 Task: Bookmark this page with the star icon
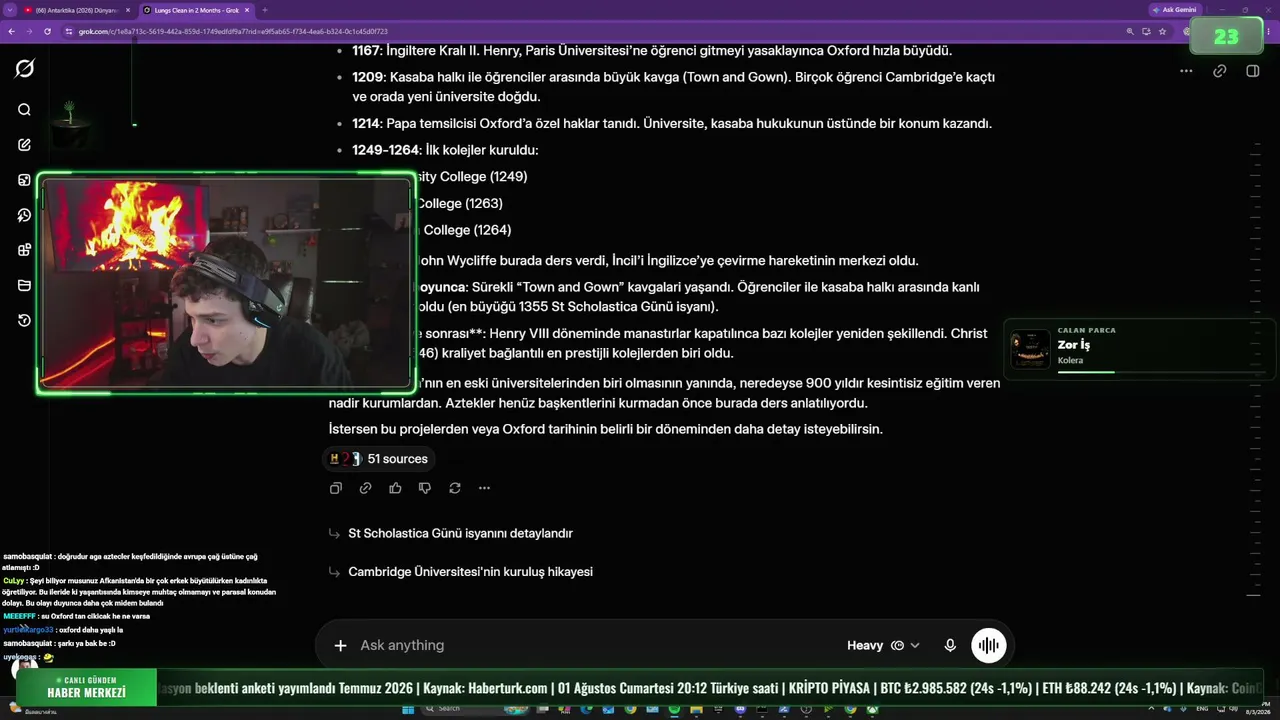coord(1162,31)
